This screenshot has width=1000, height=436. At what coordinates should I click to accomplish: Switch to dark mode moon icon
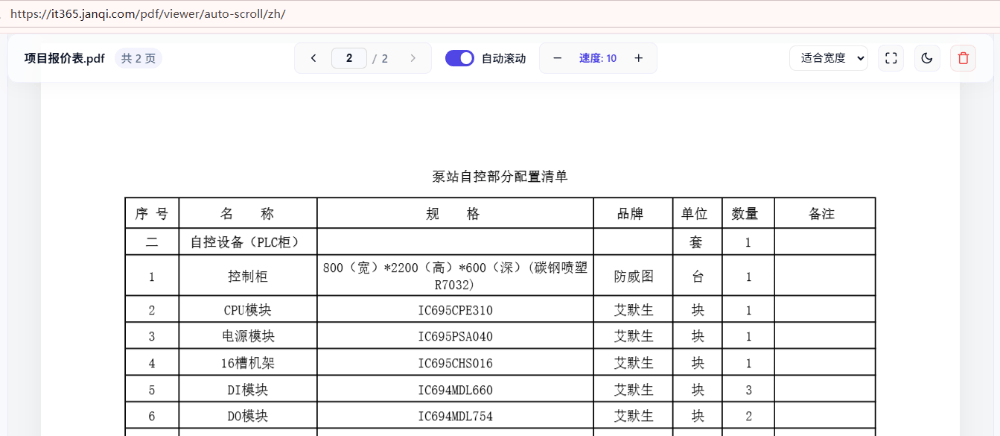927,58
